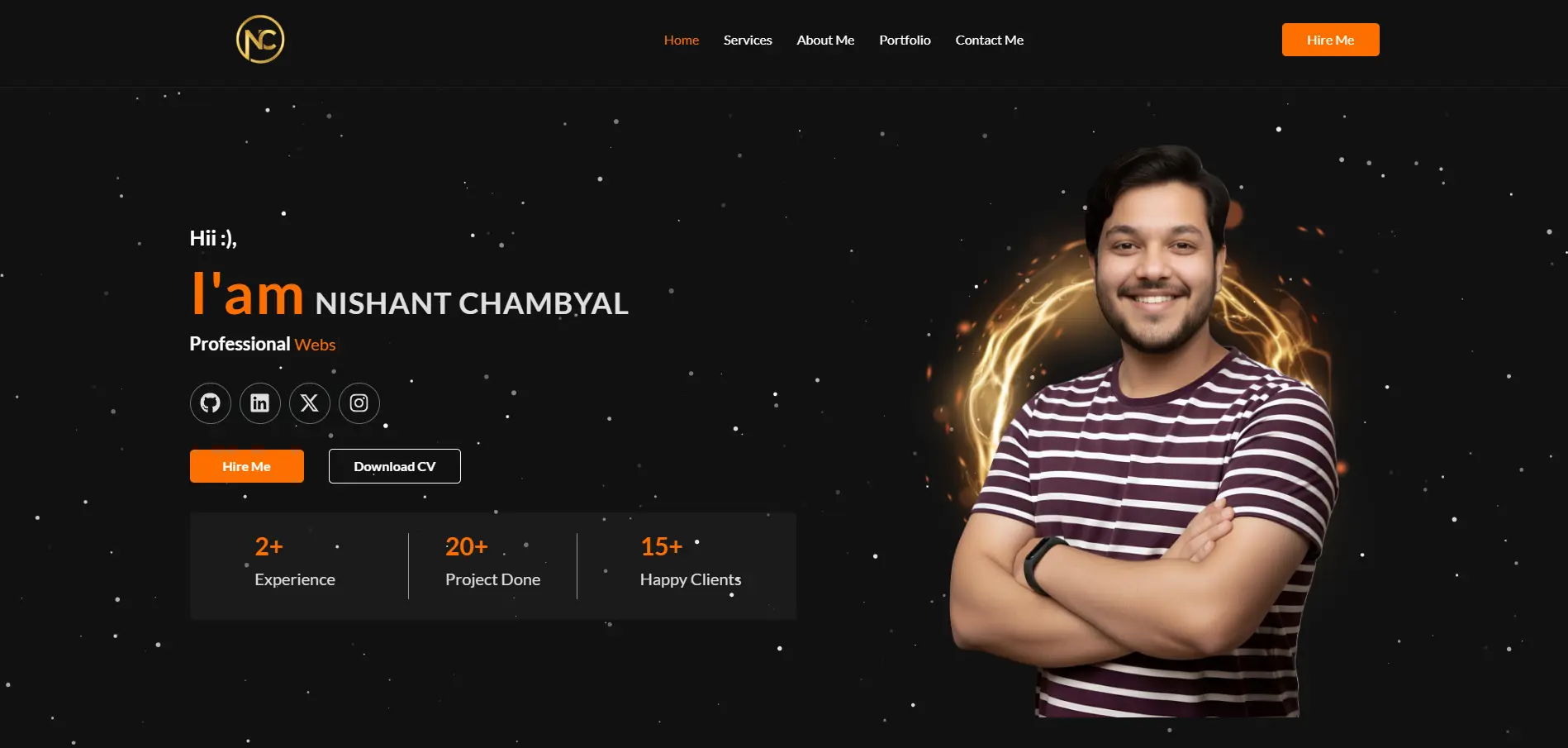Click the NISHANT CHAMBYAL name heading

(x=472, y=303)
